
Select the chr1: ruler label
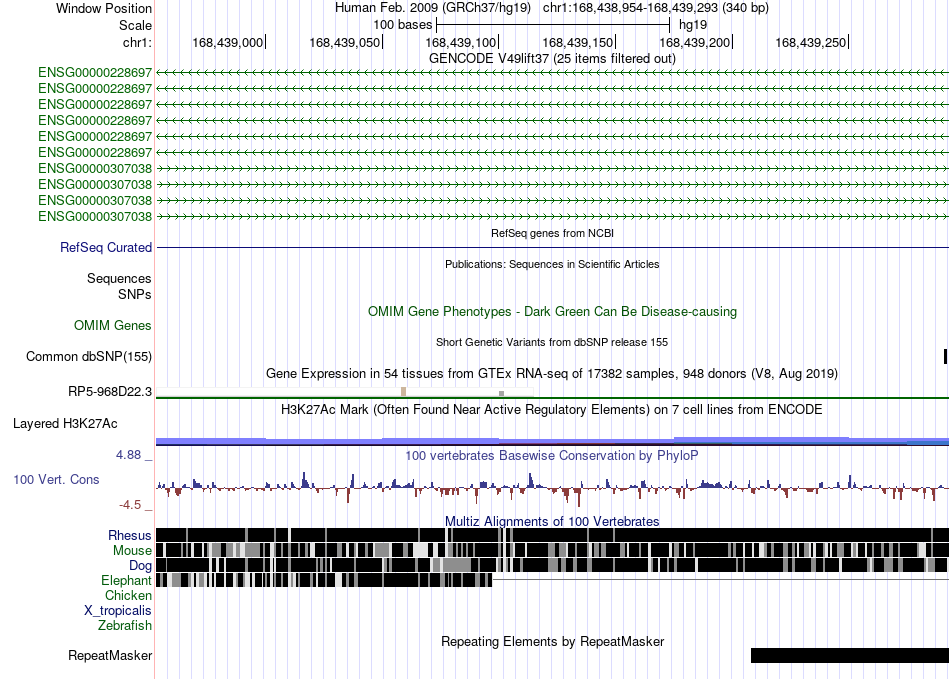pyautogui.click(x=137, y=42)
